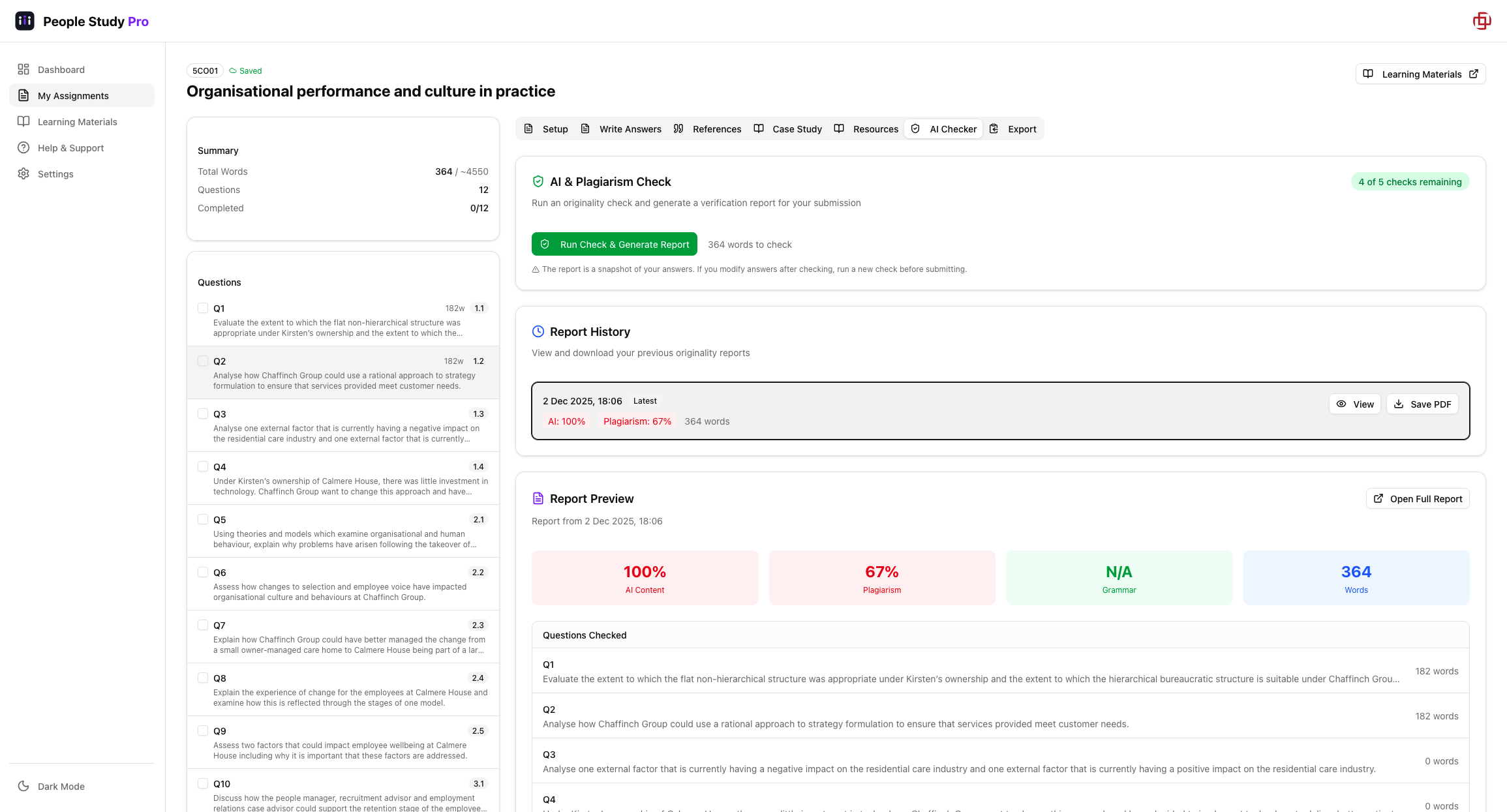Screen dimensions: 1507x812
Task: Check the checkbox for Q5
Action: point(202,519)
